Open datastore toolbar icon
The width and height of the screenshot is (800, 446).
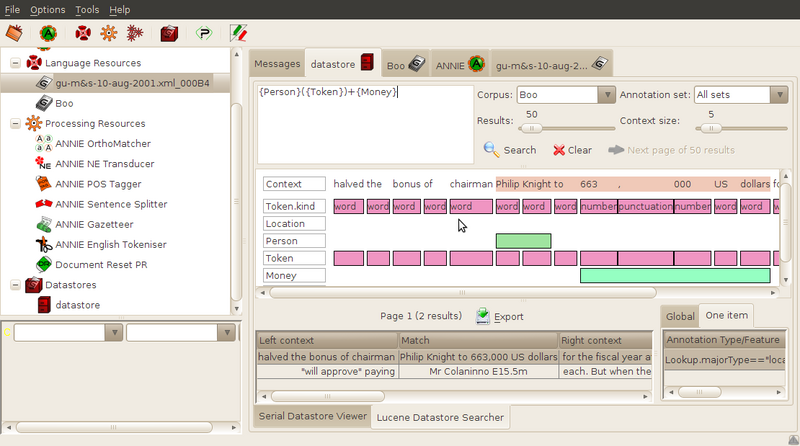click(x=169, y=34)
